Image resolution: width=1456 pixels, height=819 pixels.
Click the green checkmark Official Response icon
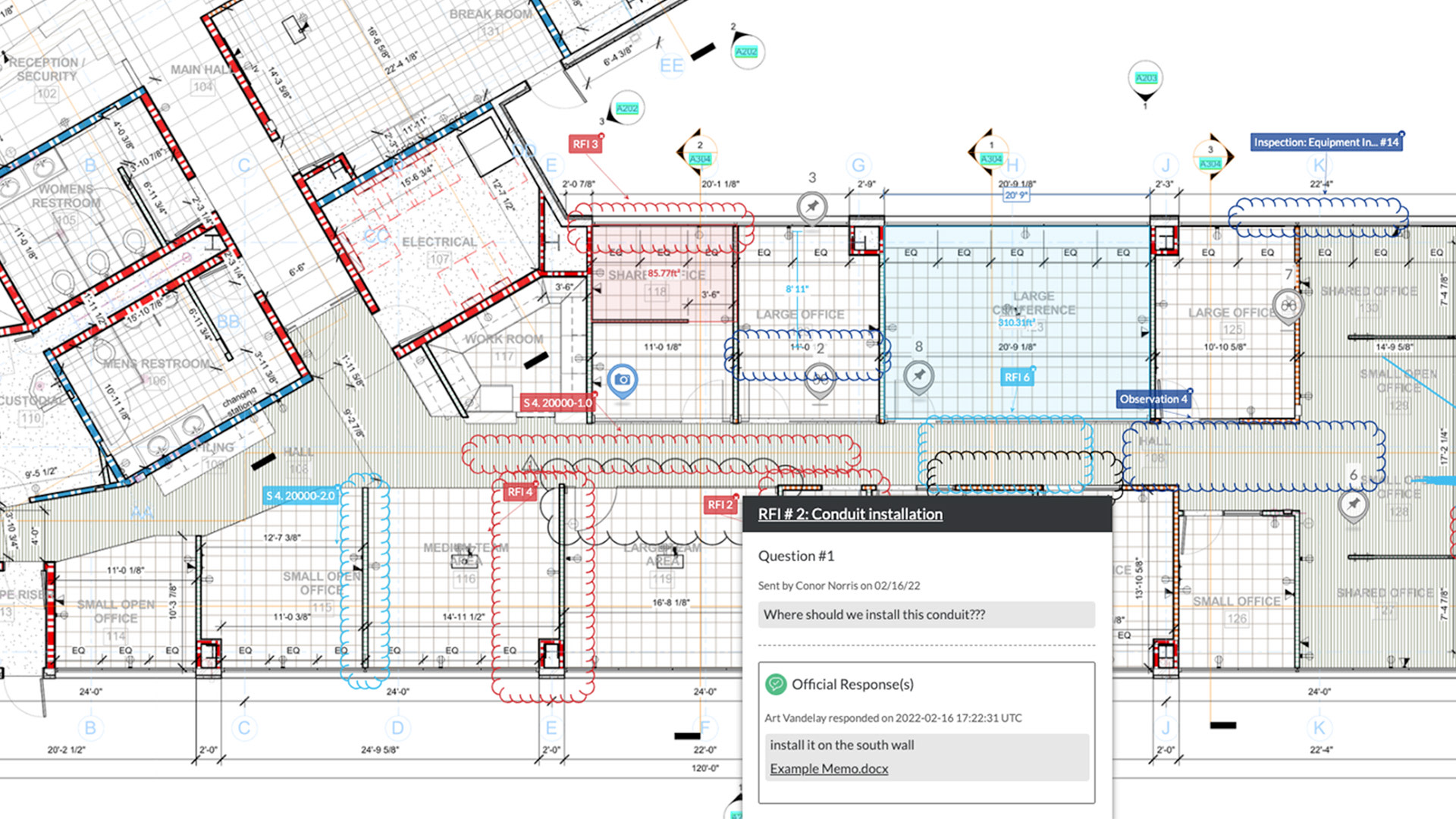coord(776,684)
